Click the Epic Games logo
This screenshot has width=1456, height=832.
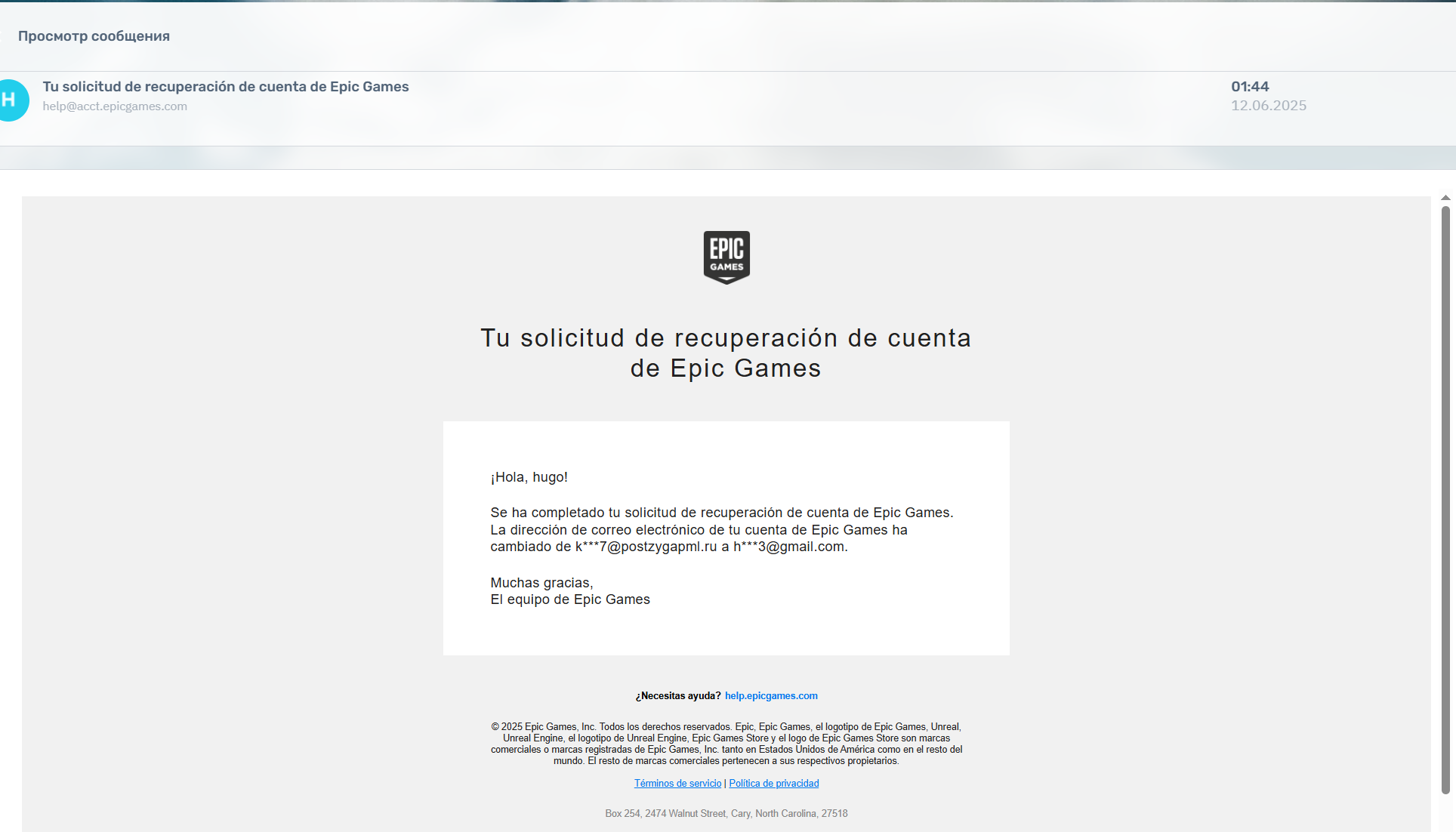(726, 257)
